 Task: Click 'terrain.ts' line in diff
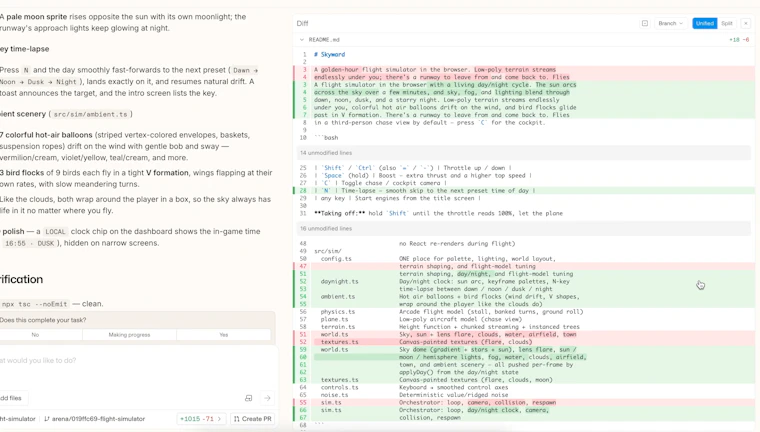point(337,327)
